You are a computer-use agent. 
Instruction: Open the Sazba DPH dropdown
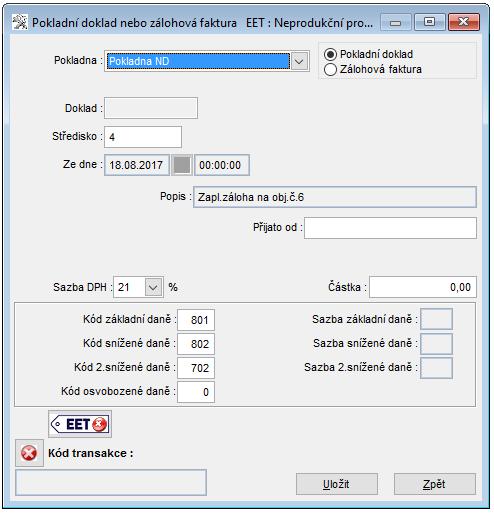point(153,287)
